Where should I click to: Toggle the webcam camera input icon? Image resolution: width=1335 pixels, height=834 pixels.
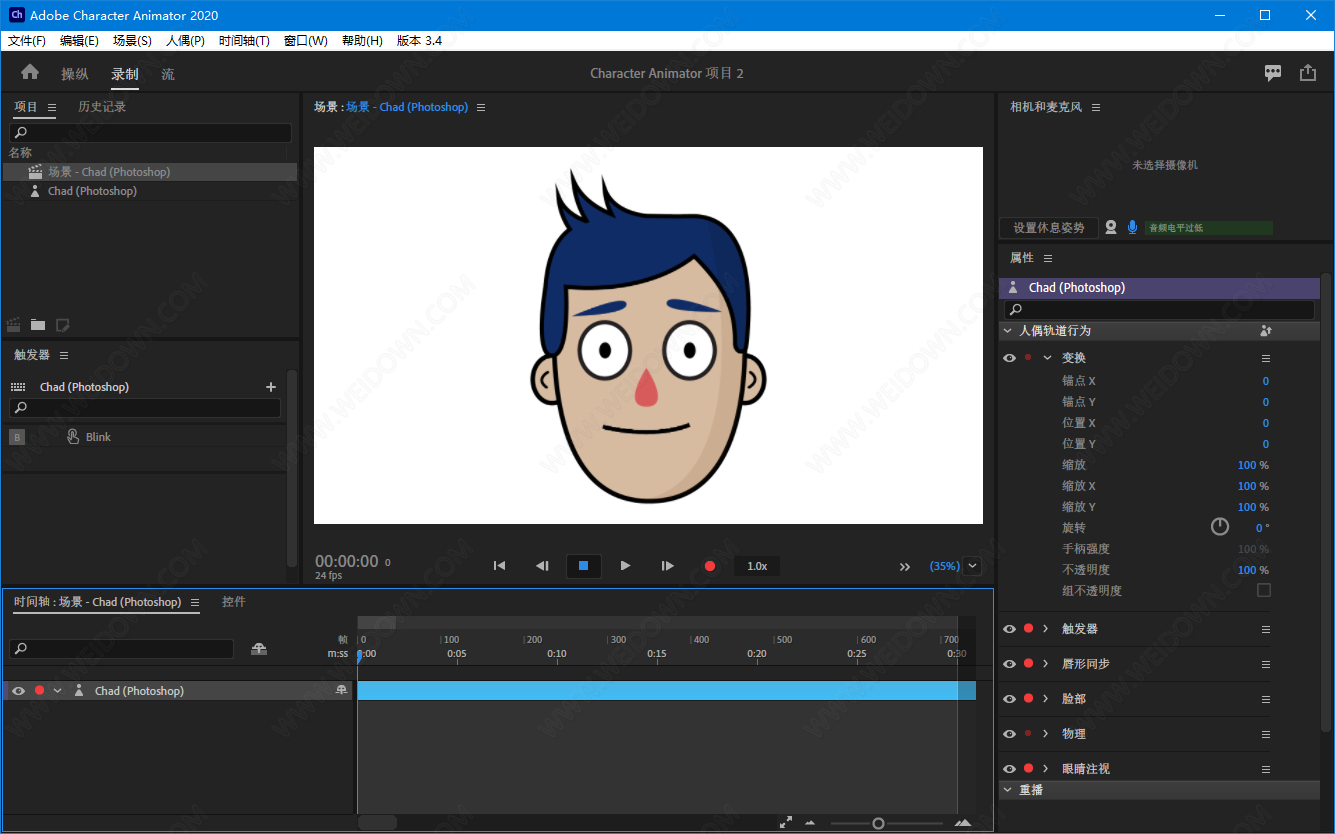1111,228
